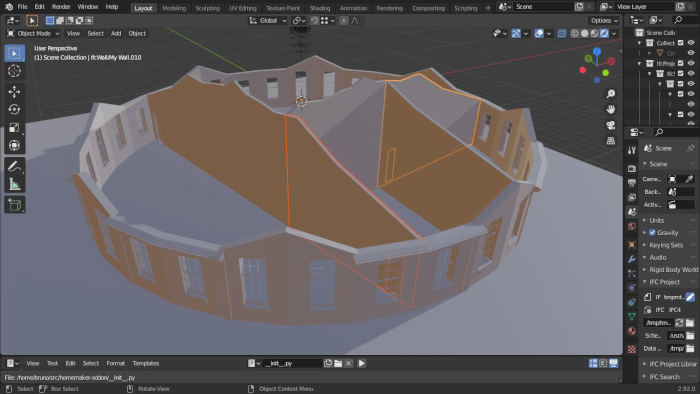
Task: Choose the Measure tool
Action: pyautogui.click(x=14, y=184)
